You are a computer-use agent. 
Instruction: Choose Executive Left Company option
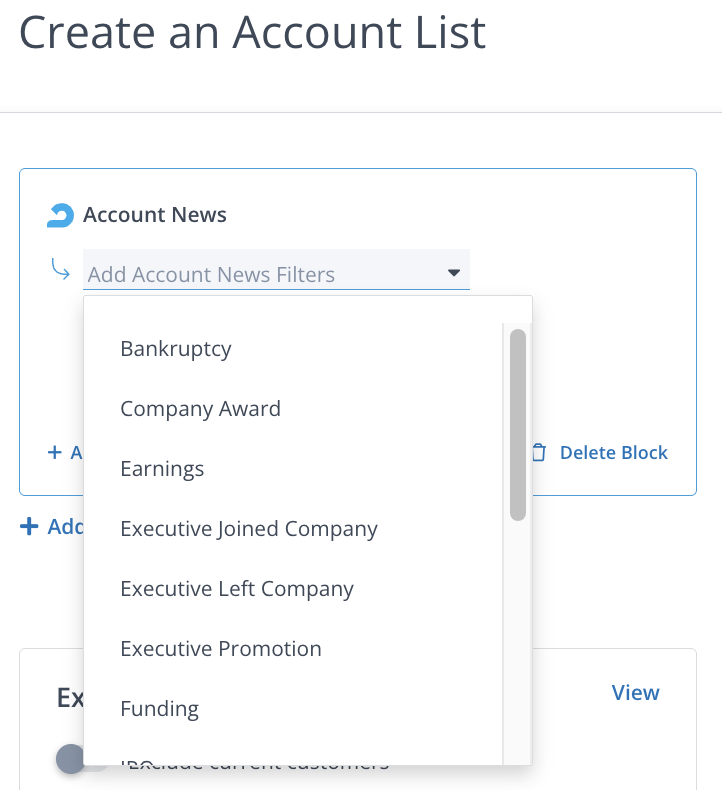coord(237,589)
